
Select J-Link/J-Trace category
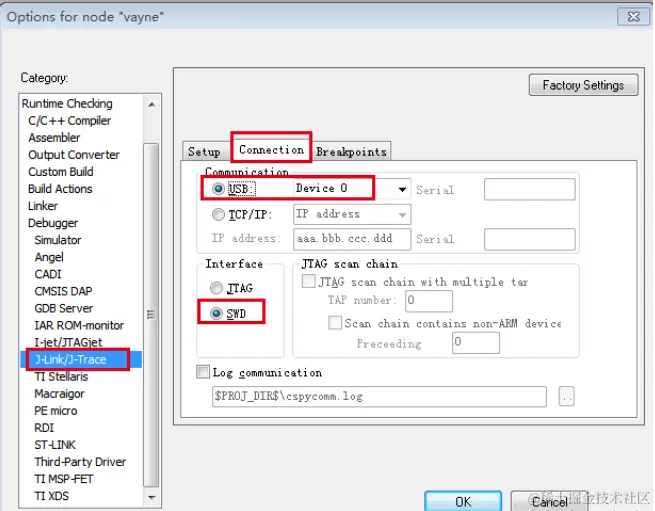click(x=70, y=359)
